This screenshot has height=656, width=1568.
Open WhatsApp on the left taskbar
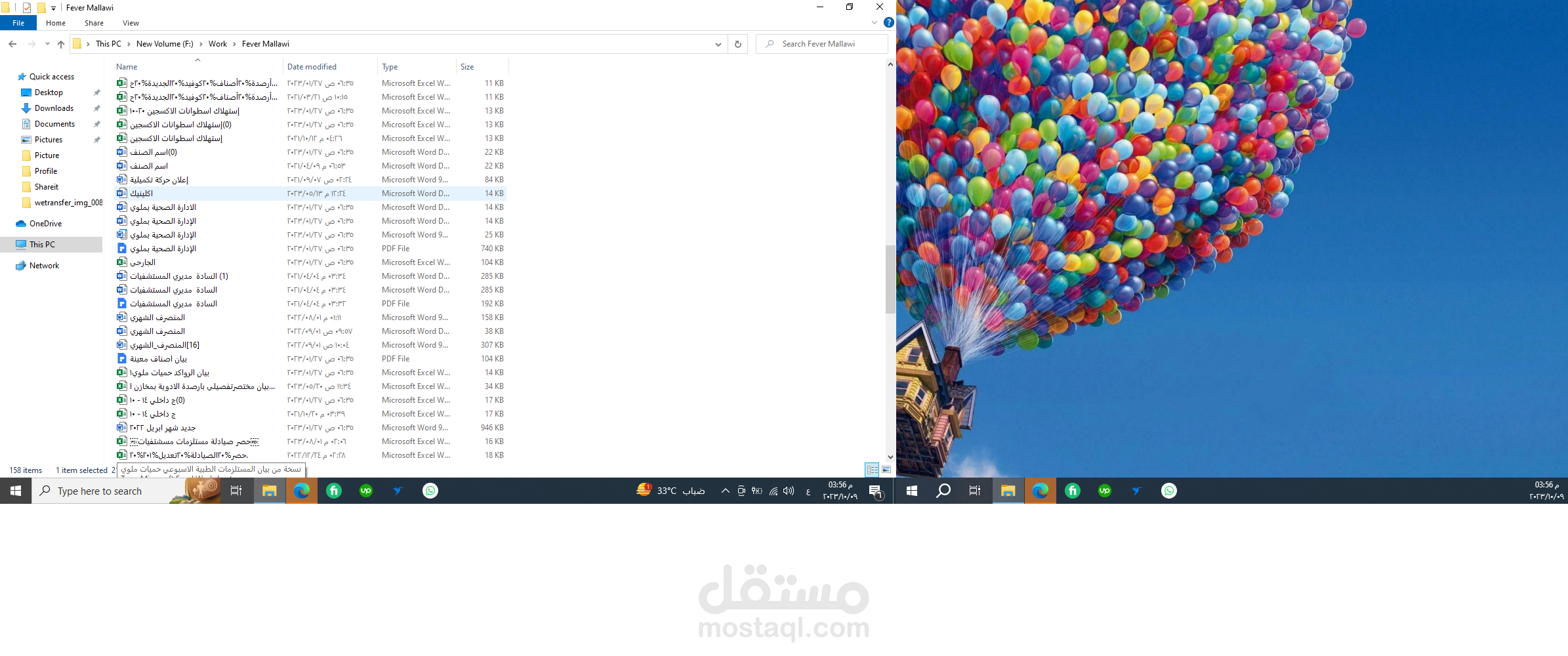click(x=430, y=491)
